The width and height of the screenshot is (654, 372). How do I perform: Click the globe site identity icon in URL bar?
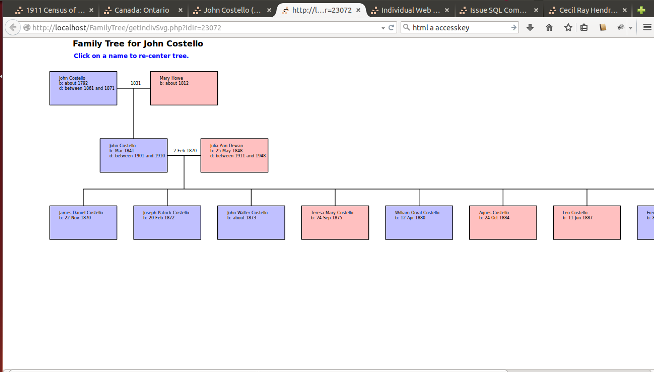point(27,28)
